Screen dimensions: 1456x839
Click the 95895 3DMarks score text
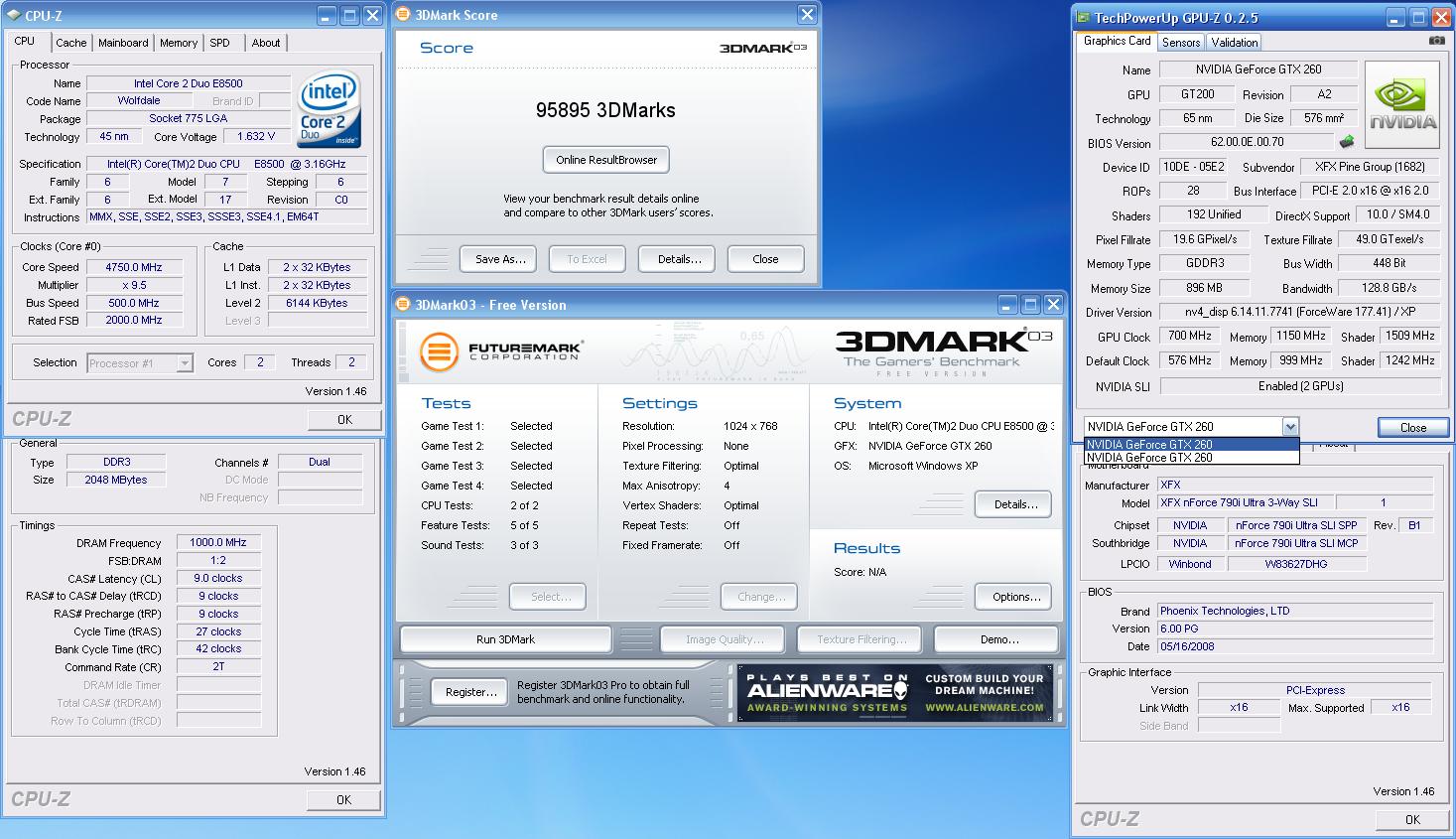(x=605, y=110)
